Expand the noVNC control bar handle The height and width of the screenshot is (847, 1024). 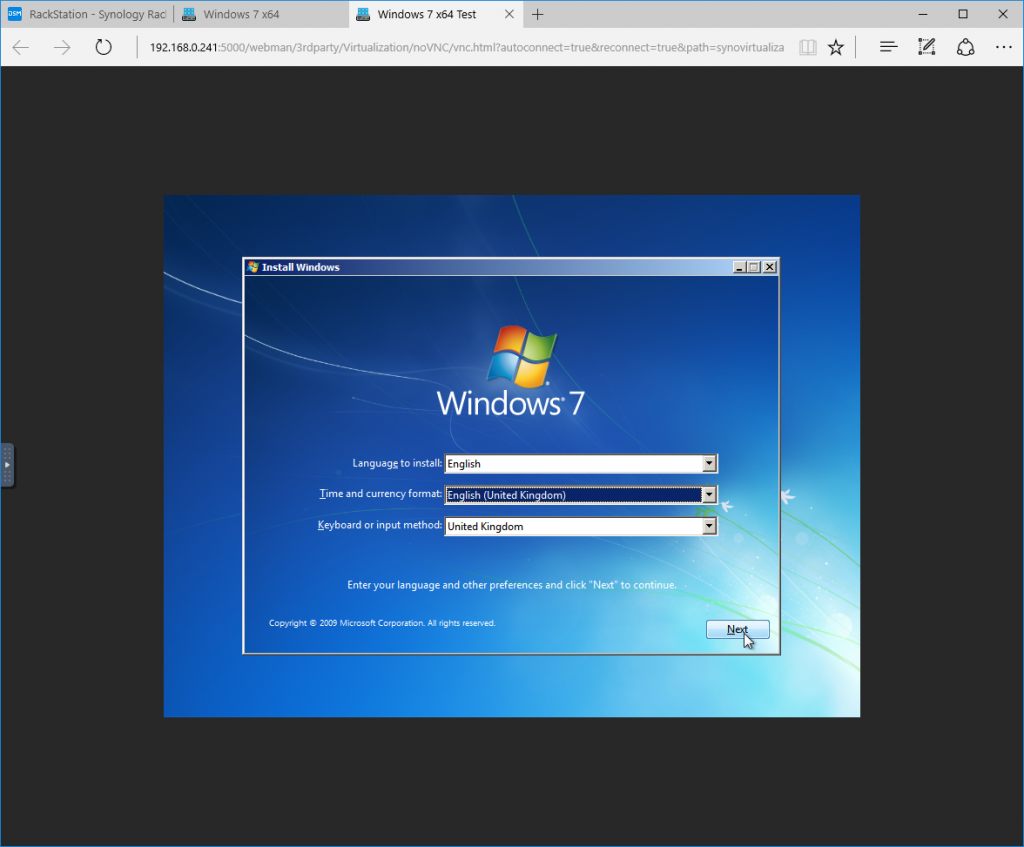click(x=8, y=465)
